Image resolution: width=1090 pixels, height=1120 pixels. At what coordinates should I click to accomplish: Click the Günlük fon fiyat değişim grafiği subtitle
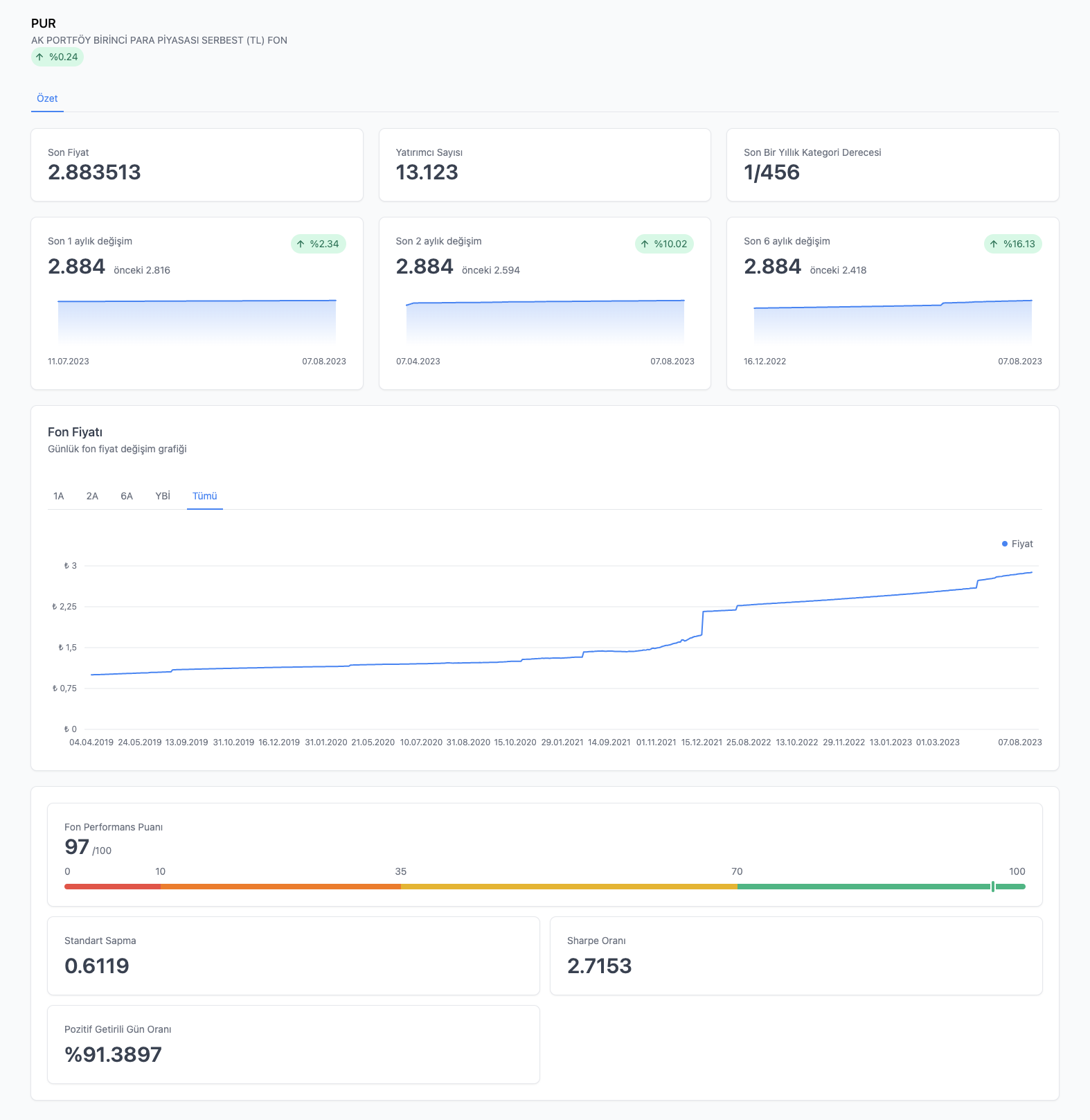pos(117,449)
